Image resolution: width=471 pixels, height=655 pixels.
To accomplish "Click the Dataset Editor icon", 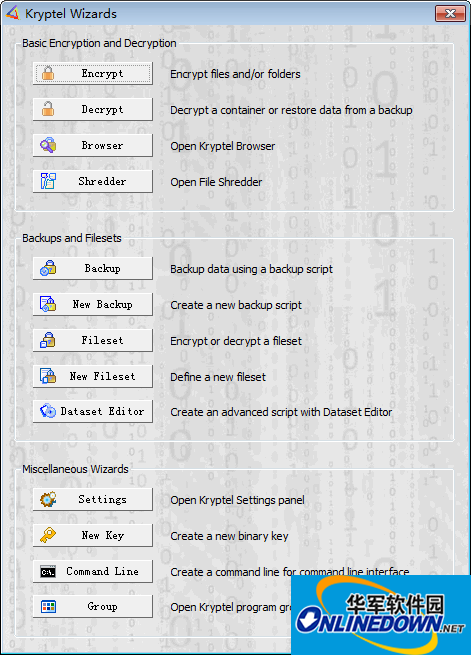I will [x=48, y=411].
